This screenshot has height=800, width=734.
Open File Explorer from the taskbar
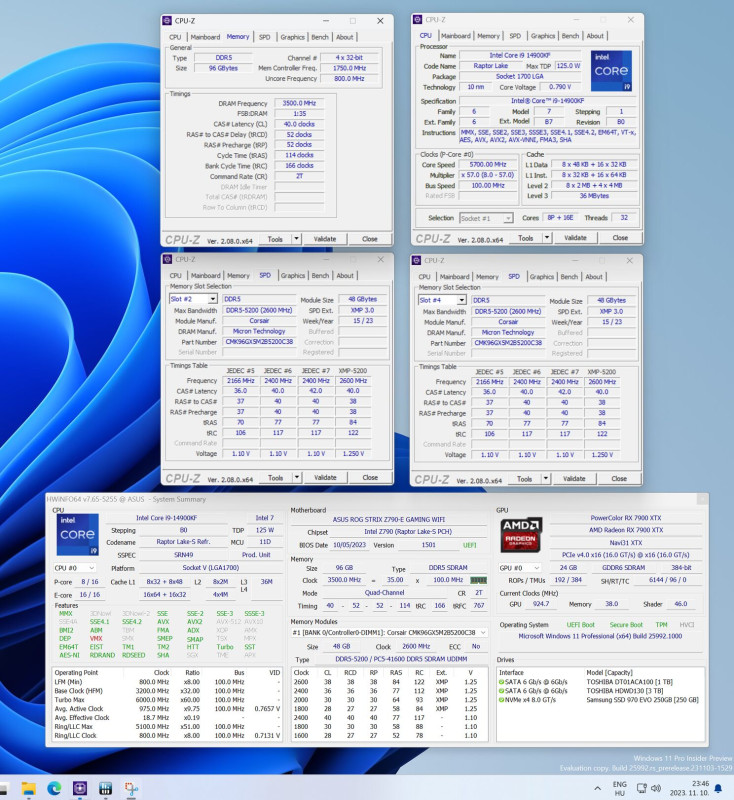click(x=28, y=789)
